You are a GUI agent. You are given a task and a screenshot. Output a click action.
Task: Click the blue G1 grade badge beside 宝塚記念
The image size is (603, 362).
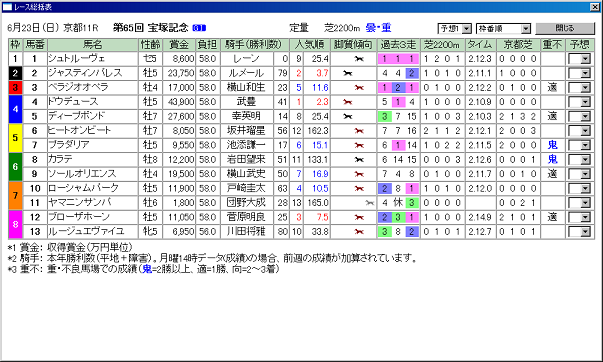point(199,28)
